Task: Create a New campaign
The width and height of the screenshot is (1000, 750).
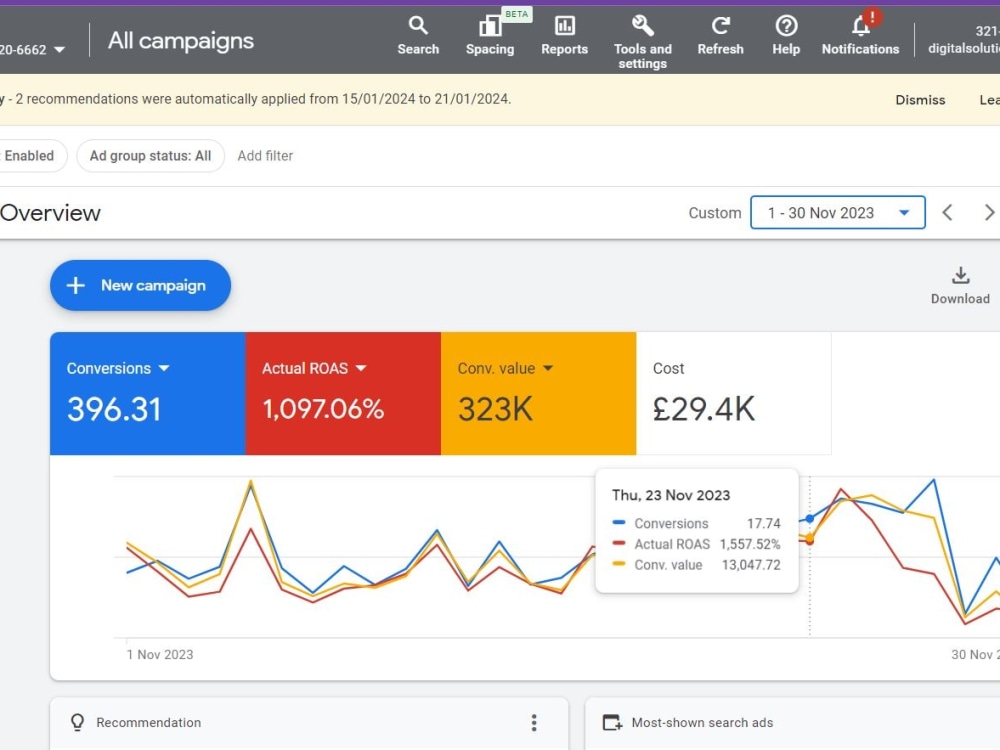Action: (140, 285)
